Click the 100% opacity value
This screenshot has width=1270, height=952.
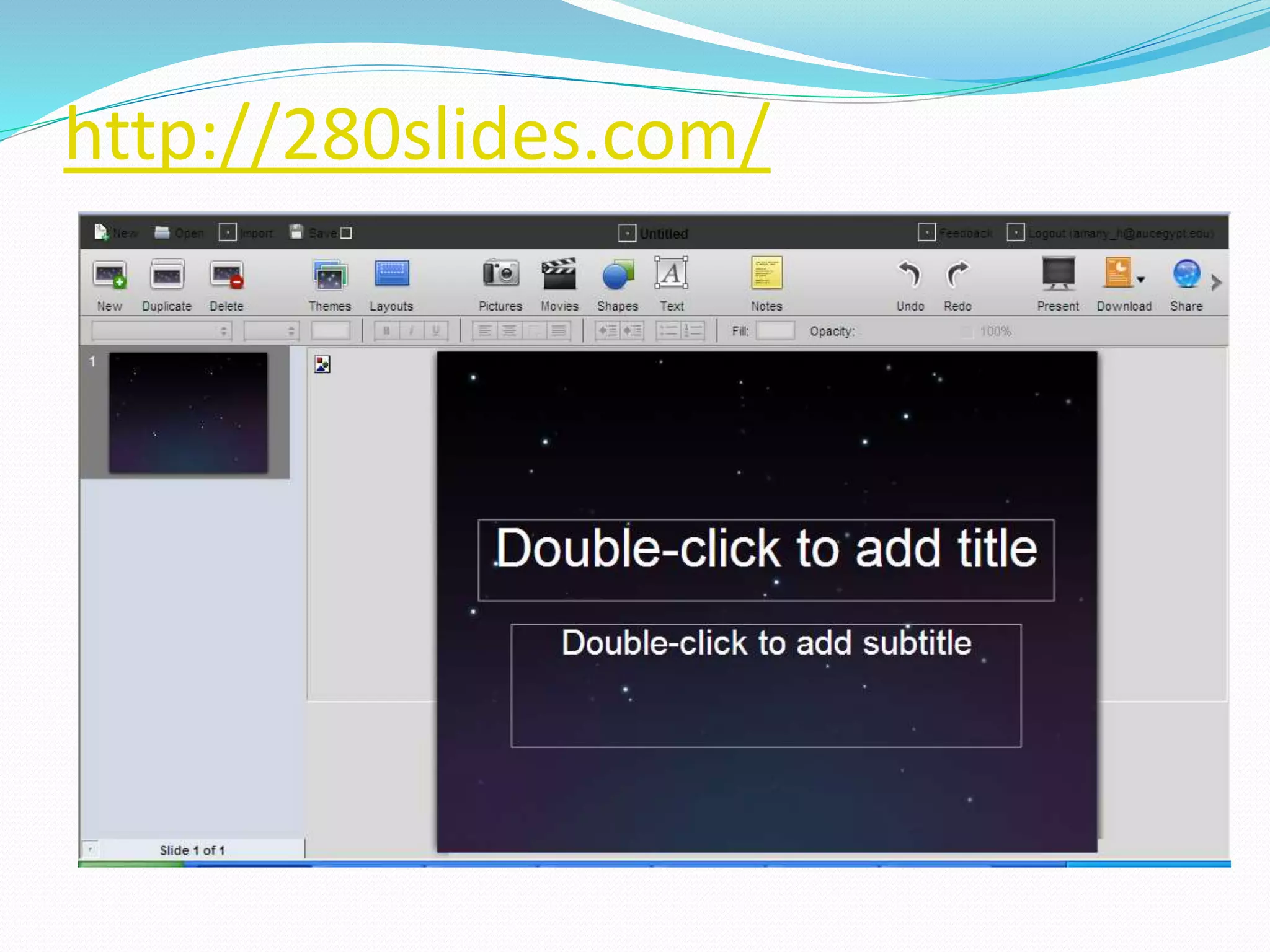(995, 332)
